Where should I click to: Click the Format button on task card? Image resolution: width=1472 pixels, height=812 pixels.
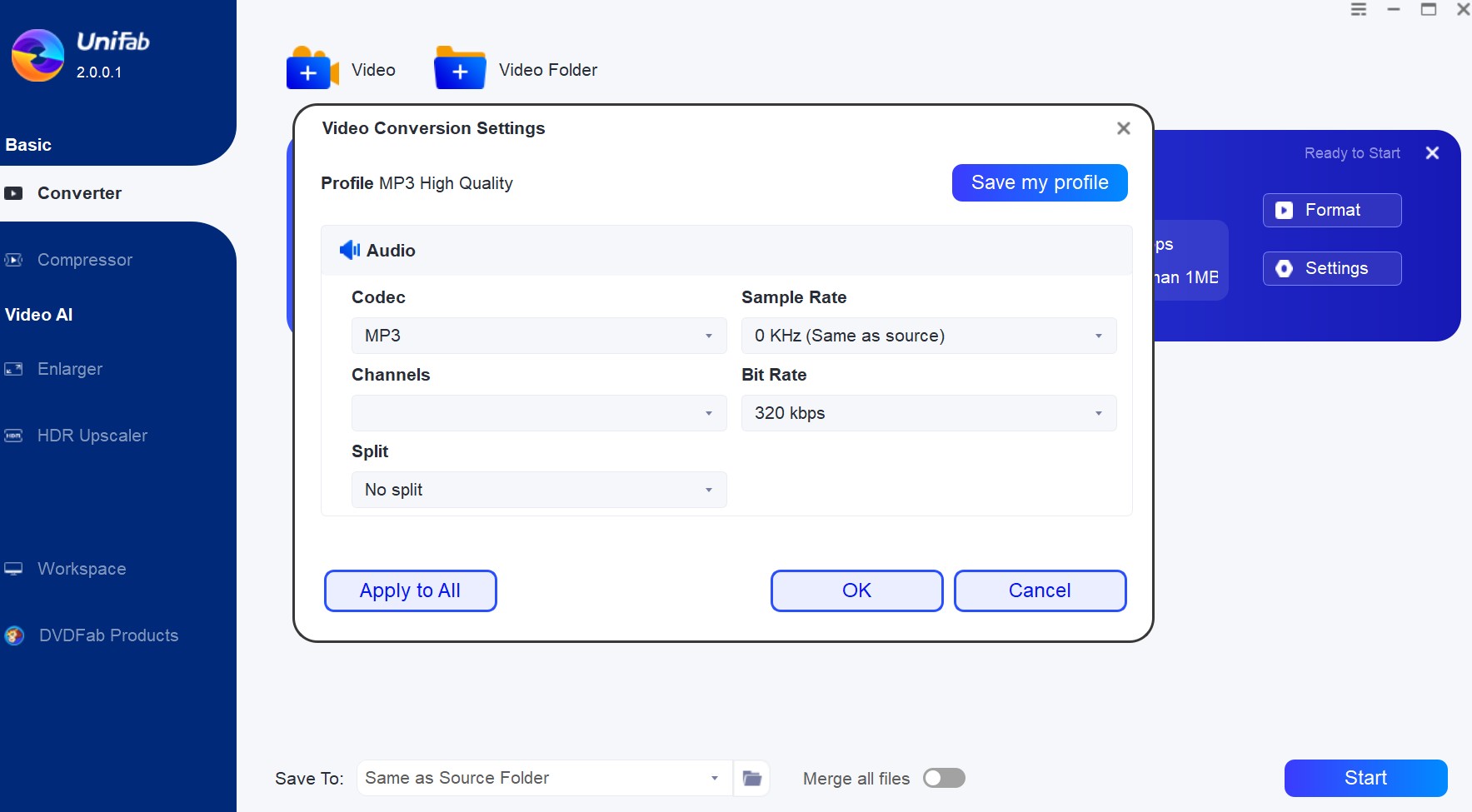(x=1332, y=210)
